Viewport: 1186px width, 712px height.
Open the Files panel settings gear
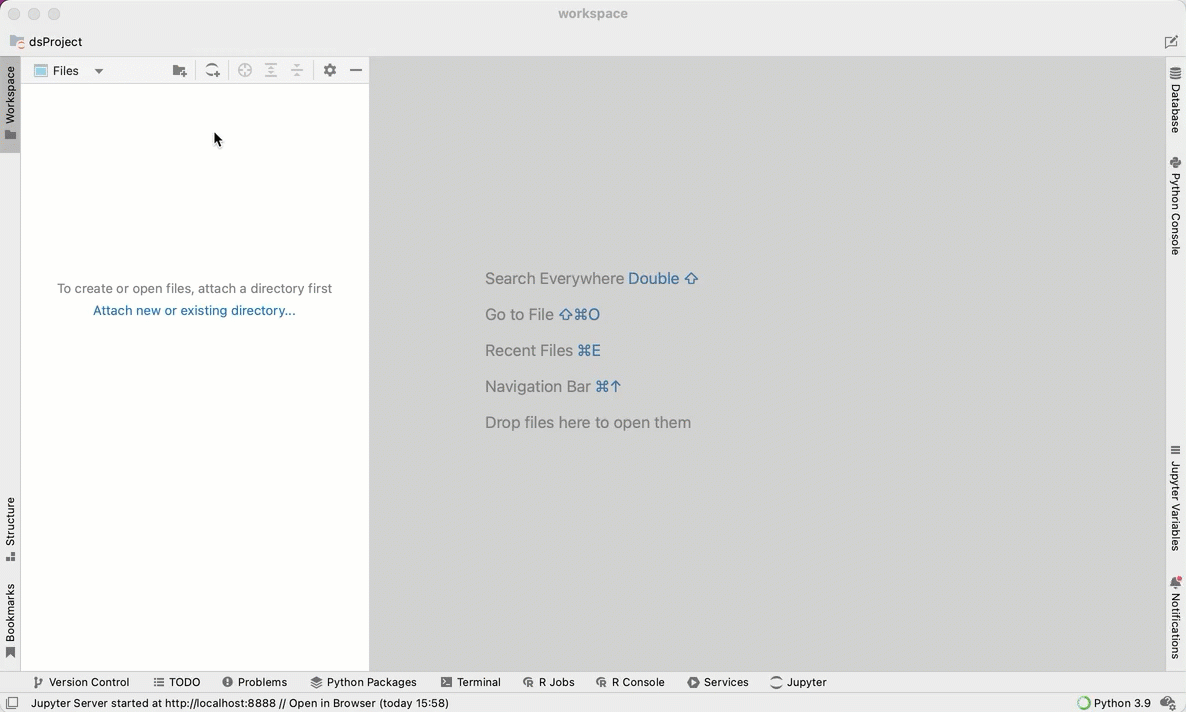[330, 70]
